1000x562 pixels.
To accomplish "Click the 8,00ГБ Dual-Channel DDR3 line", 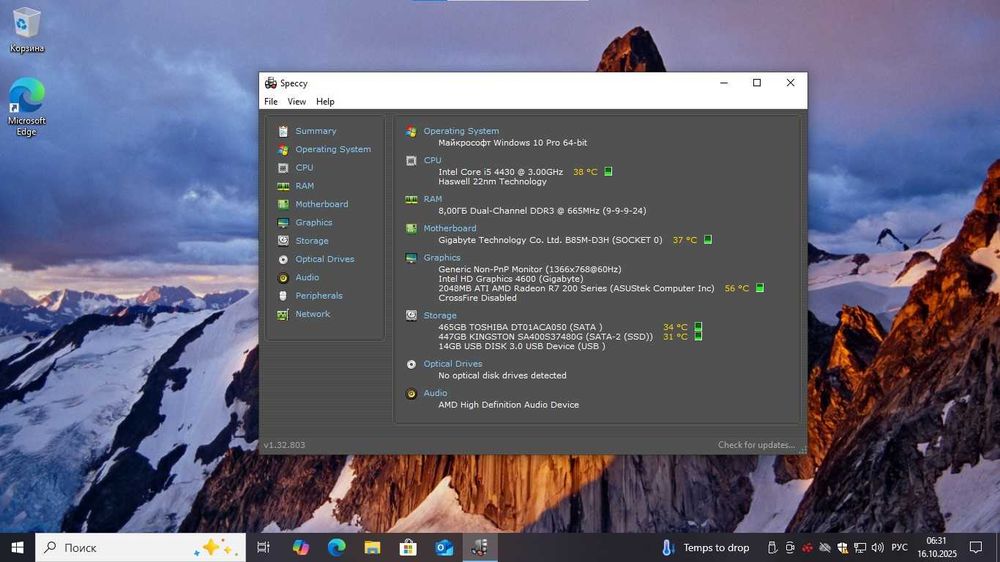I will pos(542,211).
